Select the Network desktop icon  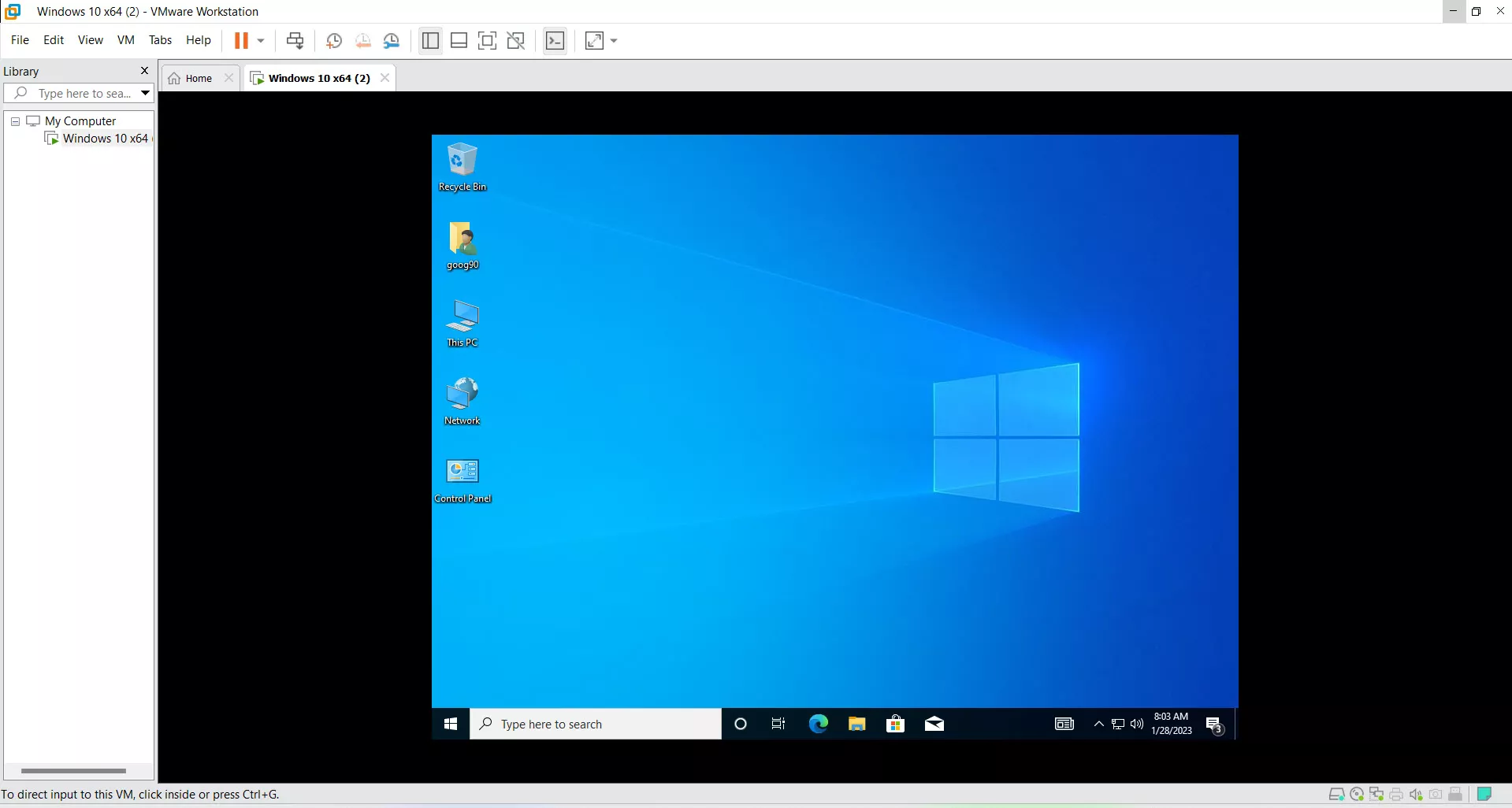point(463,402)
